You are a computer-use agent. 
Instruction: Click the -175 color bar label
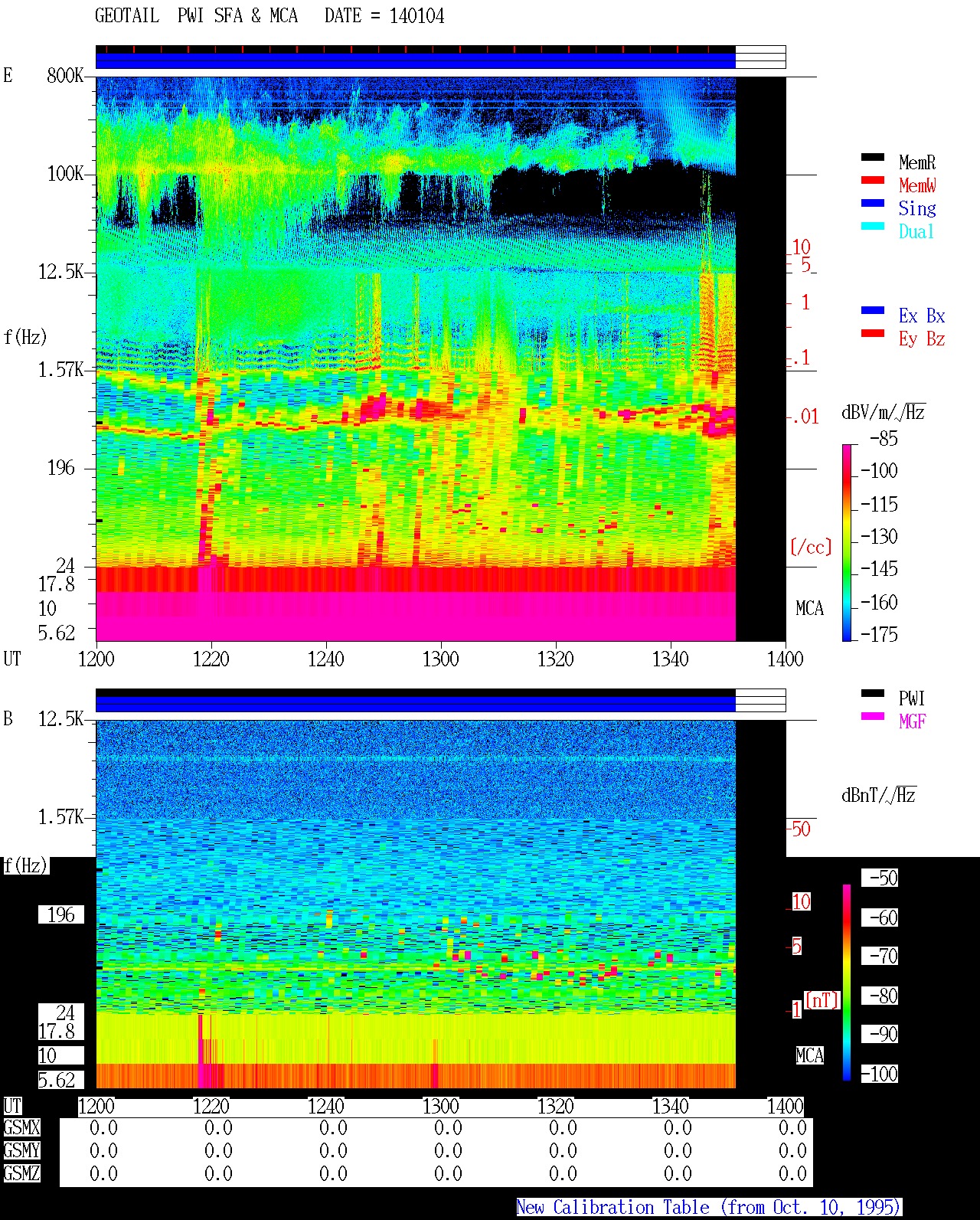pos(879,634)
